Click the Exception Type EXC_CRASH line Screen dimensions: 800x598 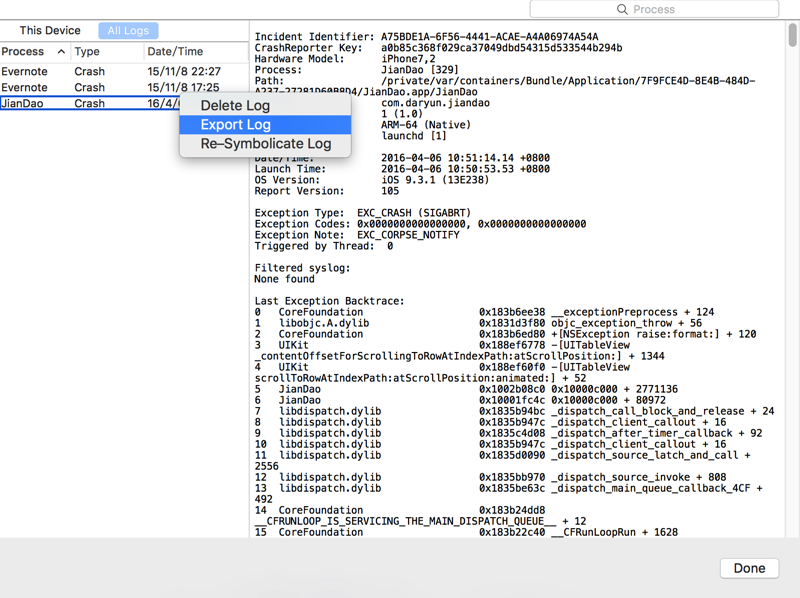click(x=363, y=213)
